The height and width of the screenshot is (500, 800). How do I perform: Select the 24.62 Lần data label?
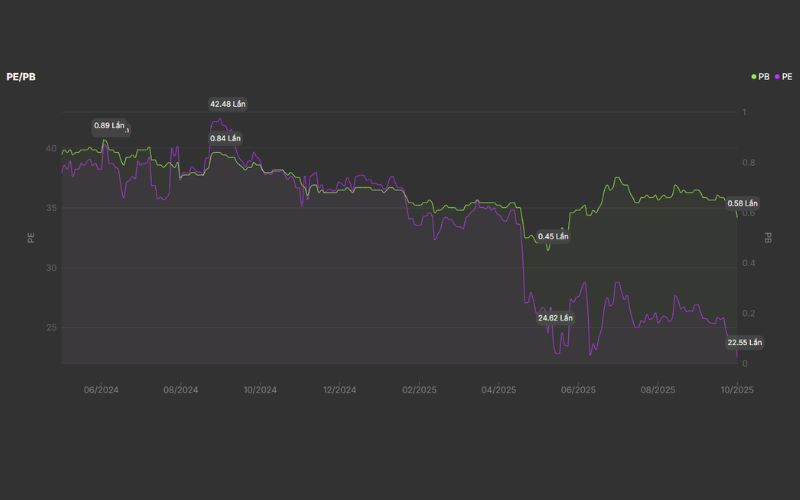555,318
